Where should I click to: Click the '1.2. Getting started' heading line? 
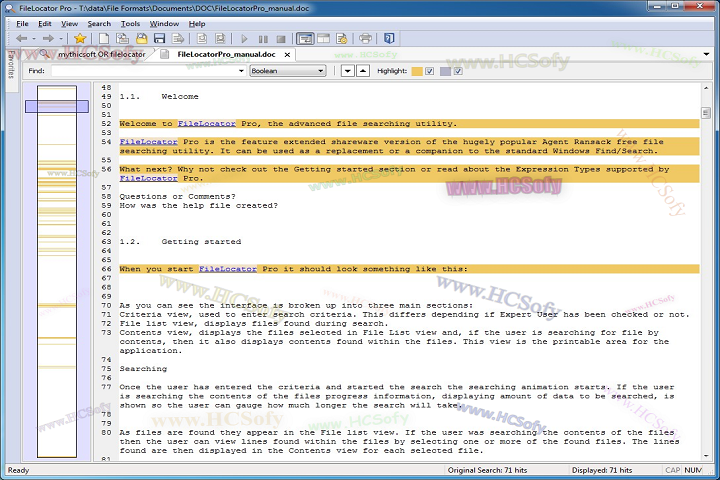180,242
